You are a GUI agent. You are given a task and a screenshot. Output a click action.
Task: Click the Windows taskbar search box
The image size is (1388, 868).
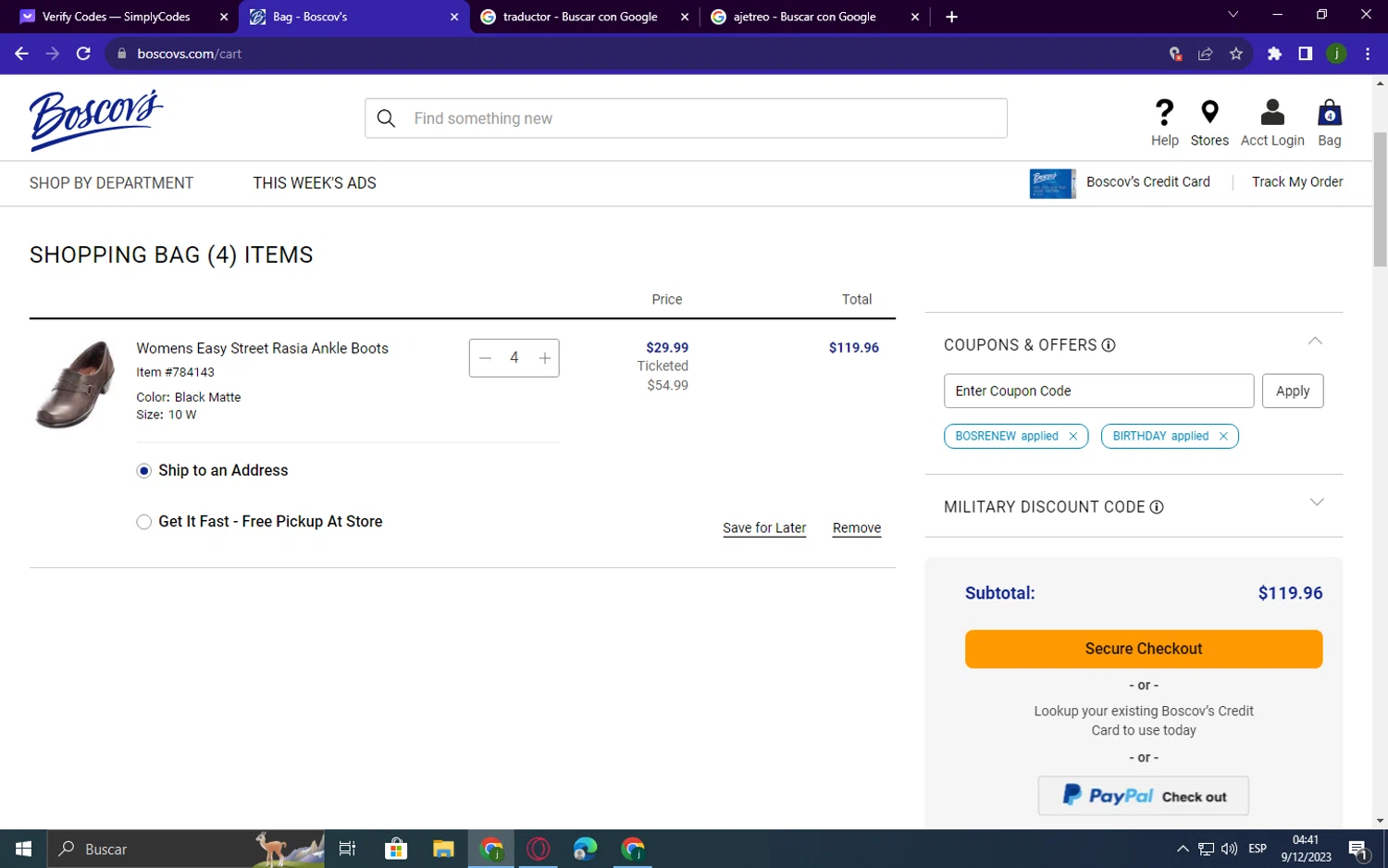[185, 849]
